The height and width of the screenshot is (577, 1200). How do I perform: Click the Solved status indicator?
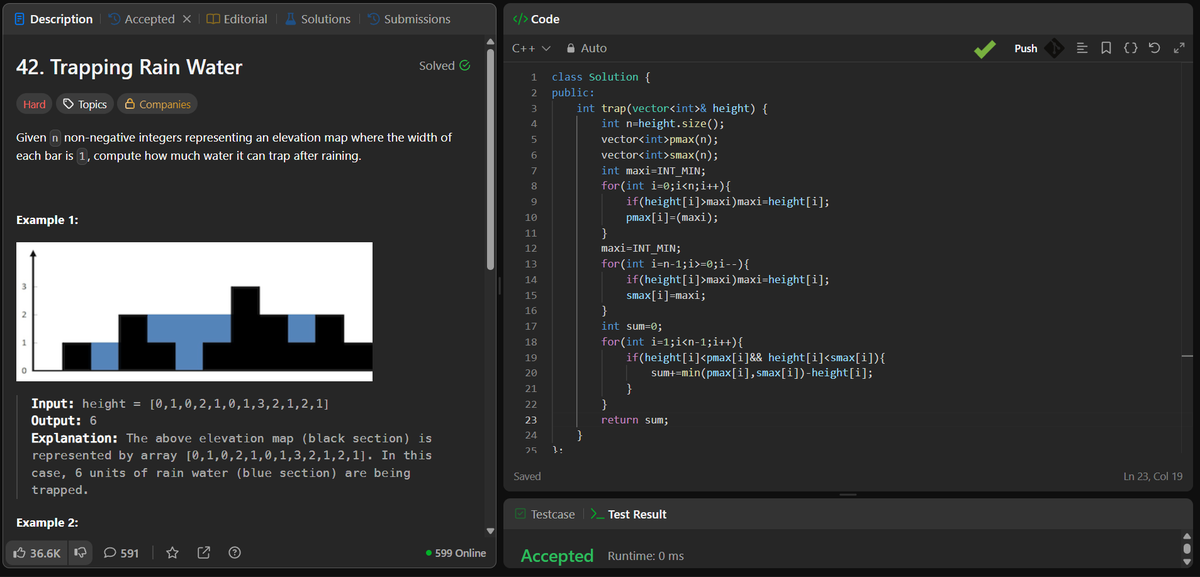[445, 66]
